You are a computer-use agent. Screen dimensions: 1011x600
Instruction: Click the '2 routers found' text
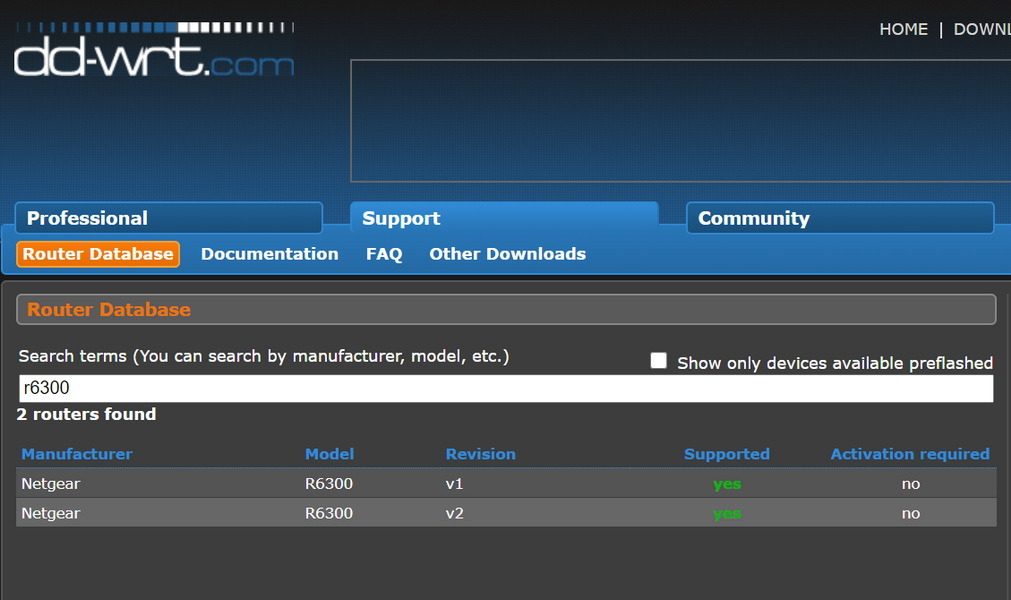click(x=86, y=414)
